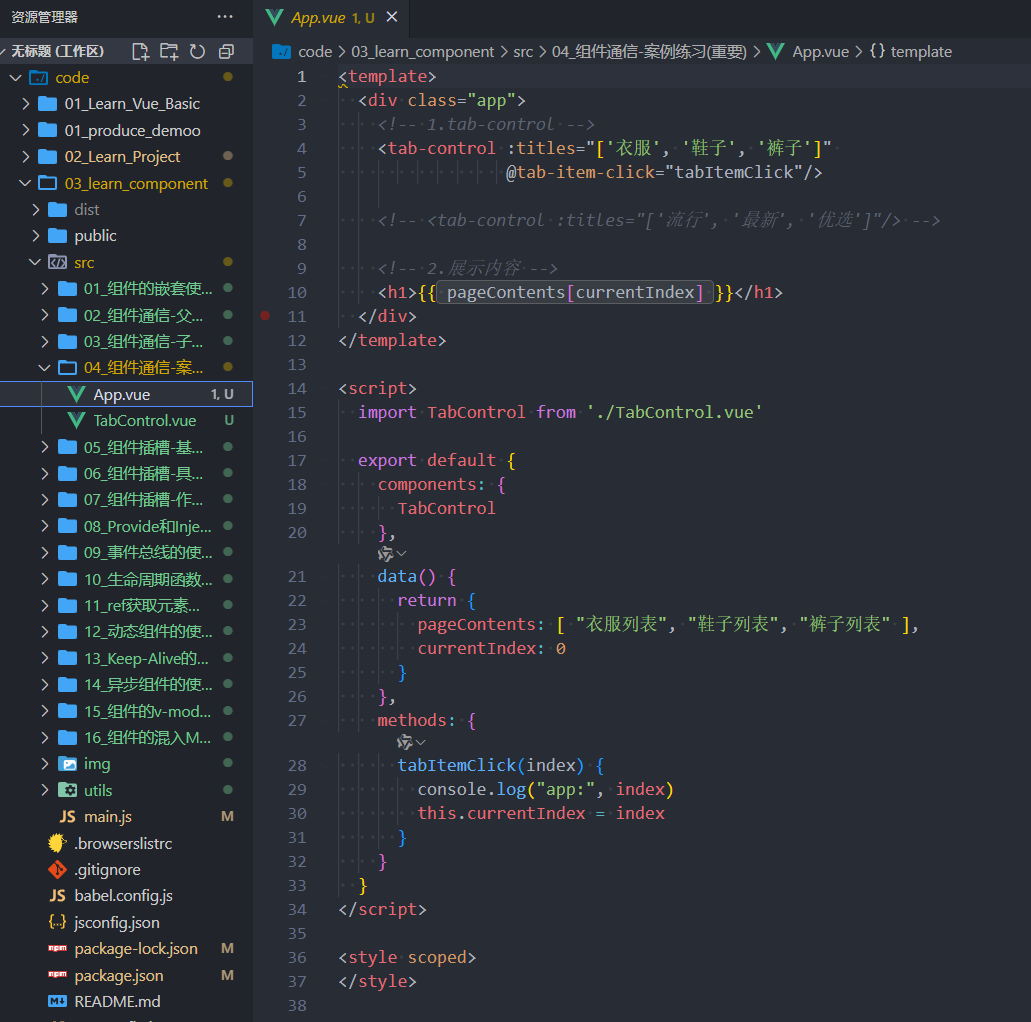Expand the dist folder
This screenshot has width=1031, height=1022.
36,209
